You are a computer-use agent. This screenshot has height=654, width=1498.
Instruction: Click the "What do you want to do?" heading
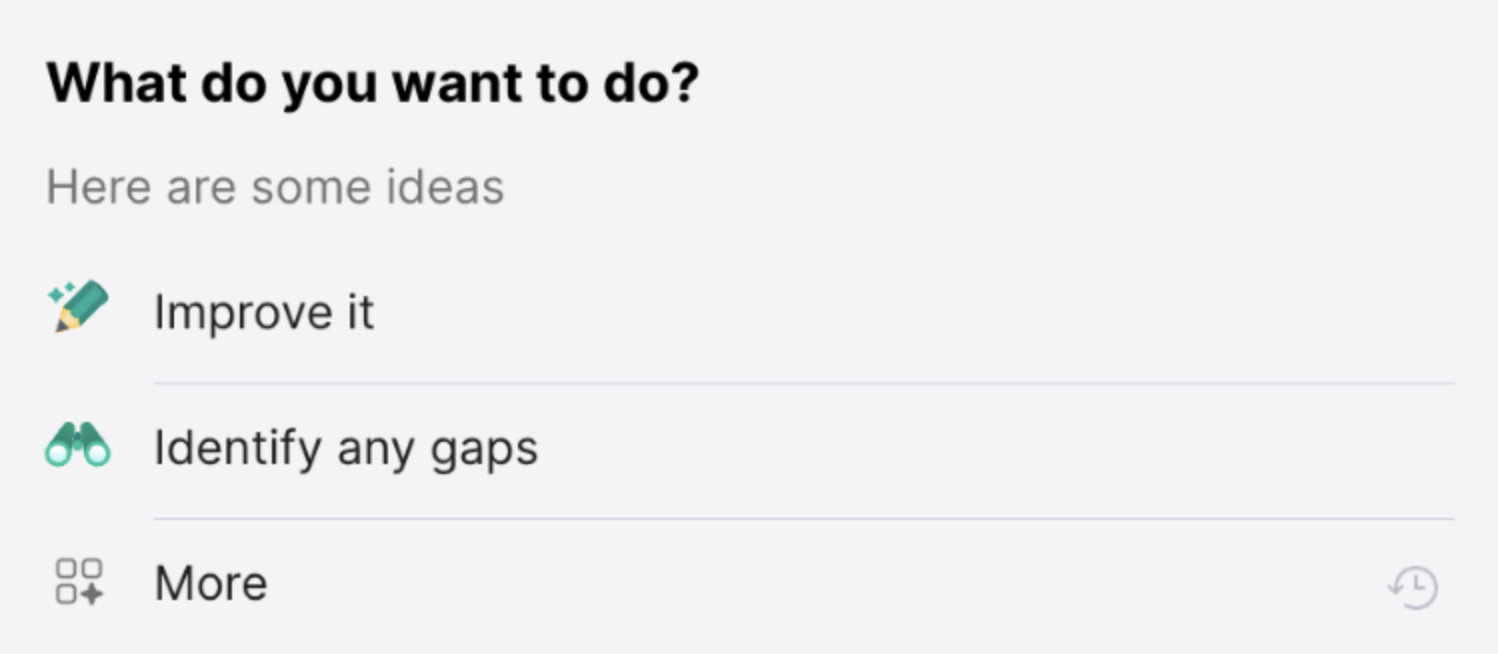372,84
